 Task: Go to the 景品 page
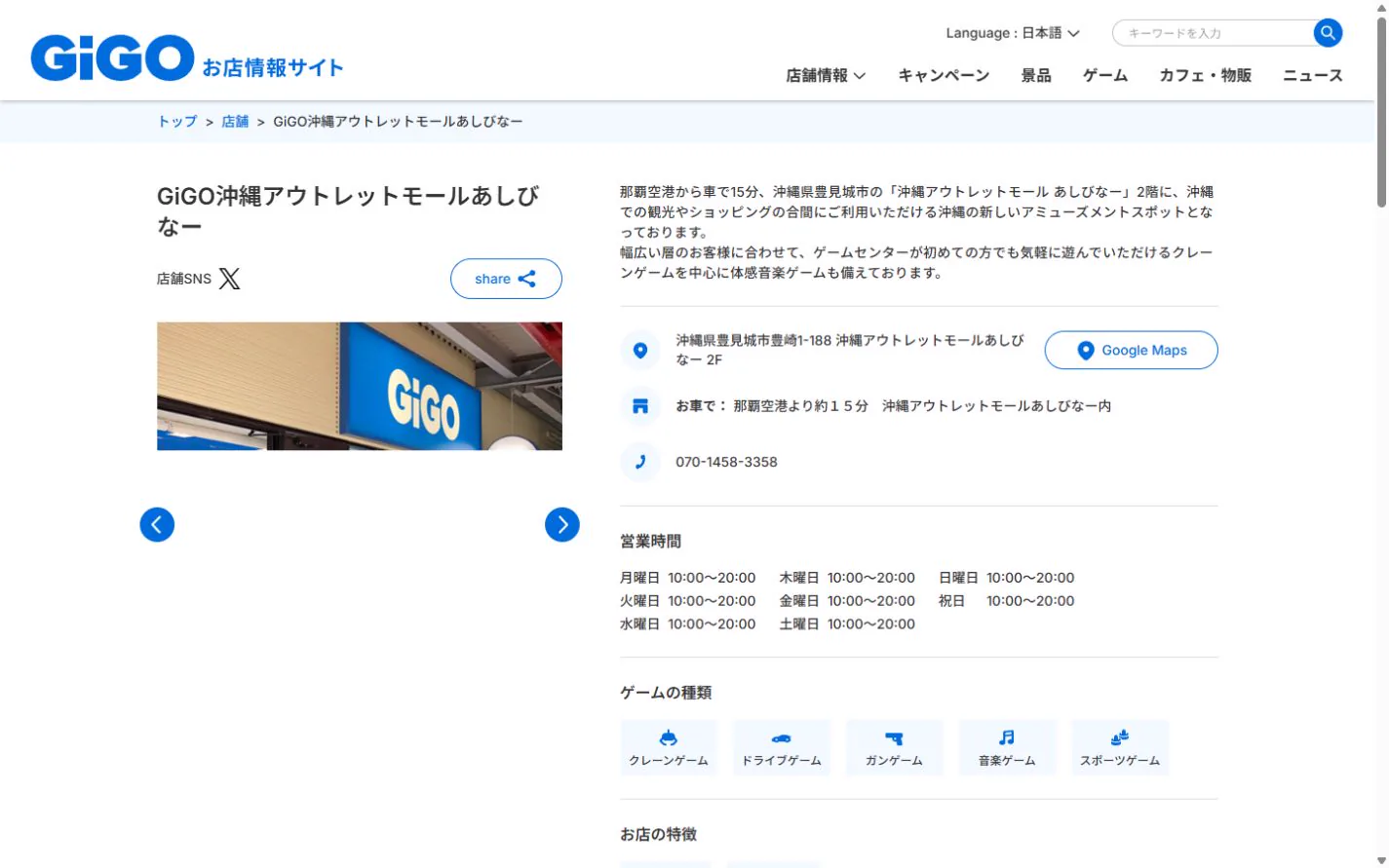pos(1036,75)
